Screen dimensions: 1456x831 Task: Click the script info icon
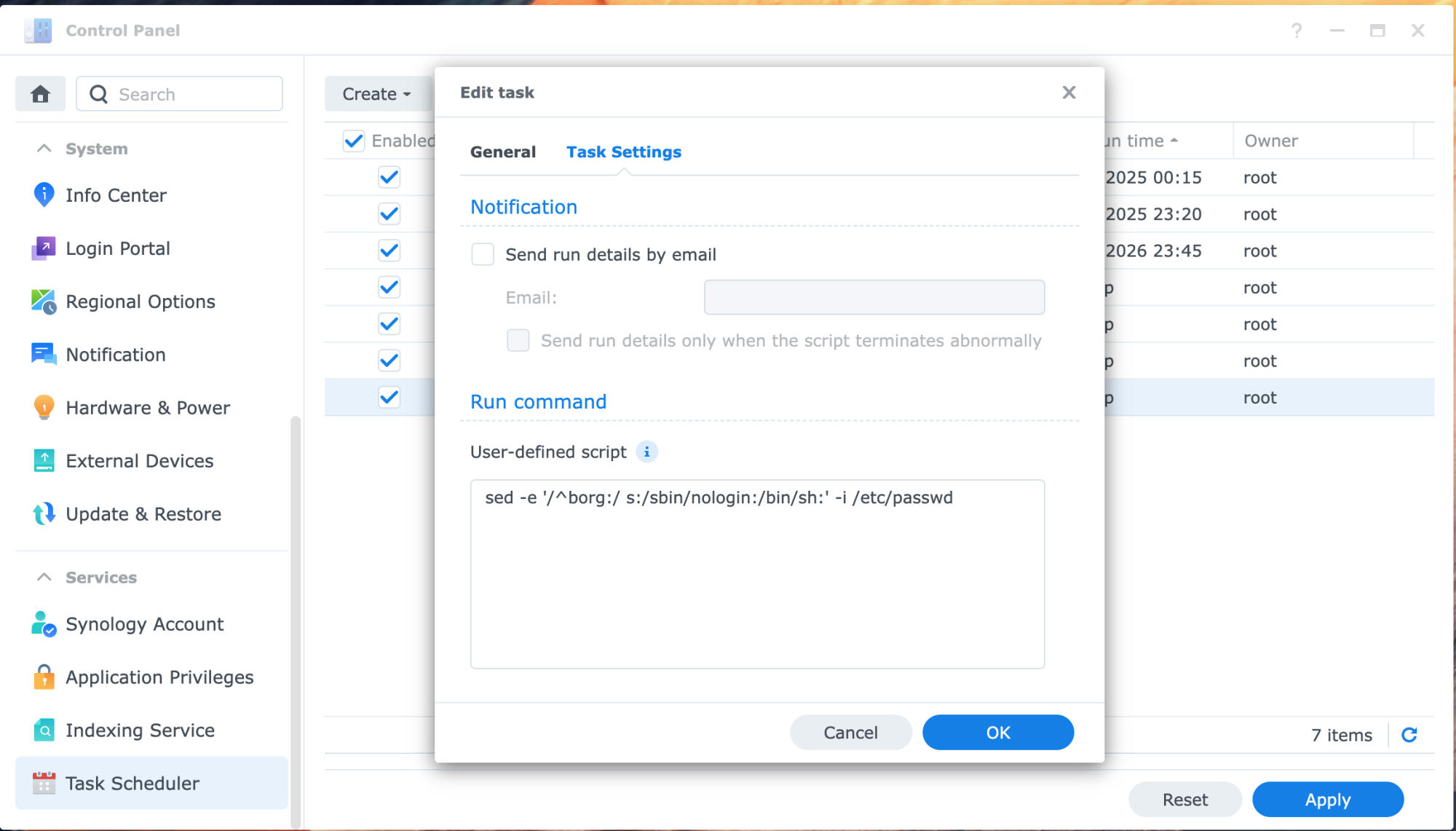point(646,452)
